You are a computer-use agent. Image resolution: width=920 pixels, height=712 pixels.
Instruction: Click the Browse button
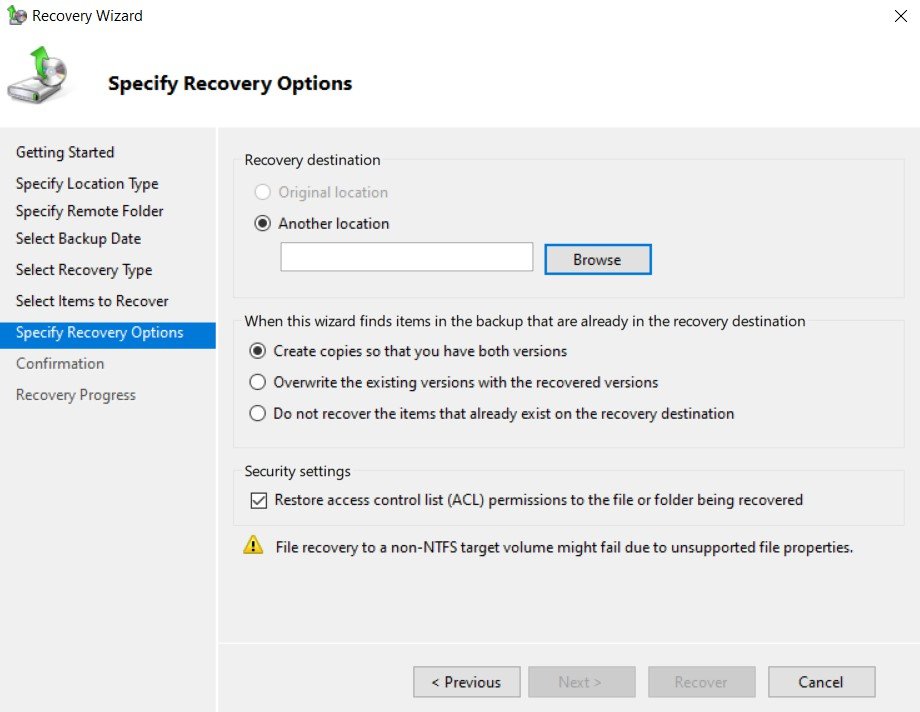[x=598, y=259]
